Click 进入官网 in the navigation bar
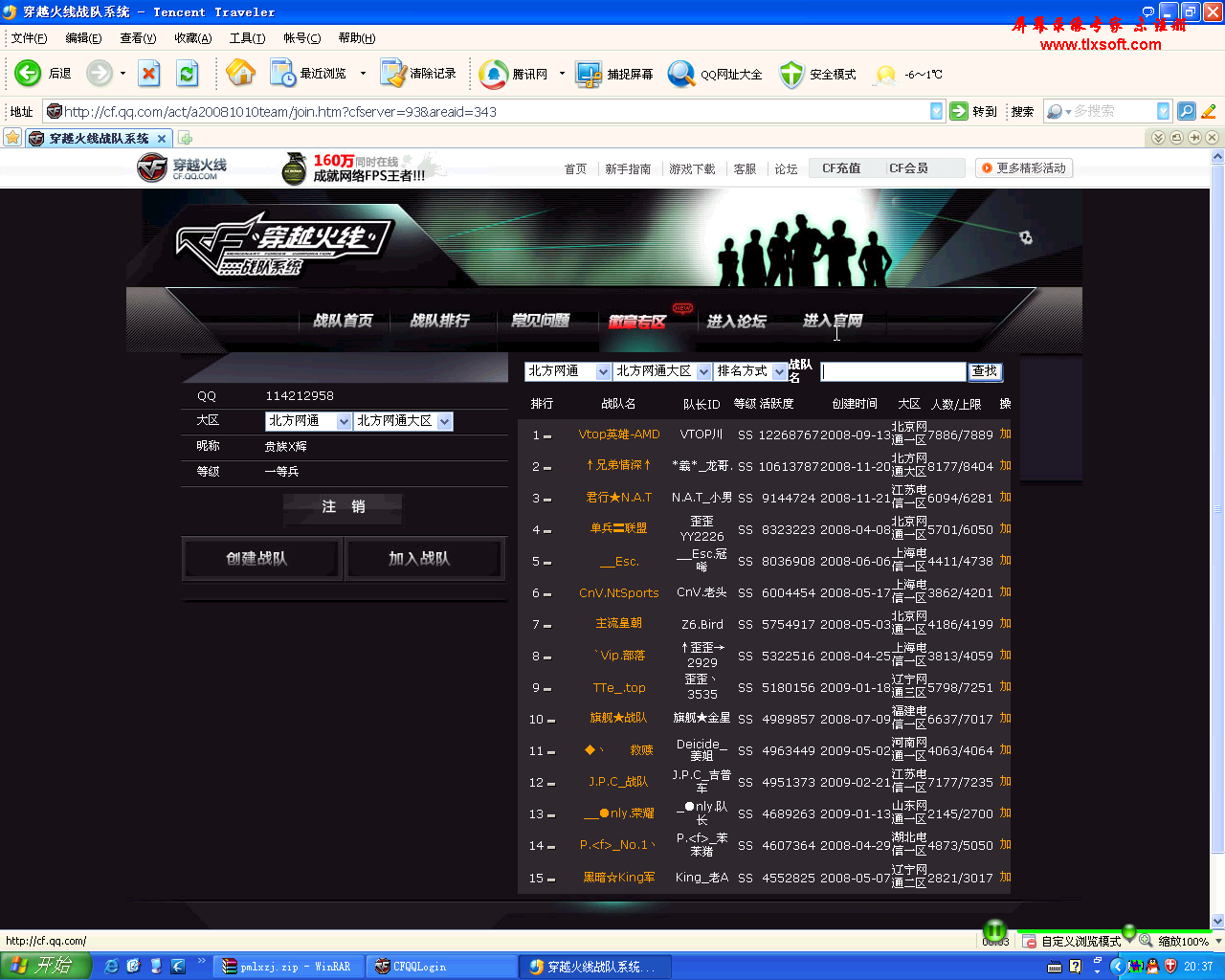 (833, 321)
